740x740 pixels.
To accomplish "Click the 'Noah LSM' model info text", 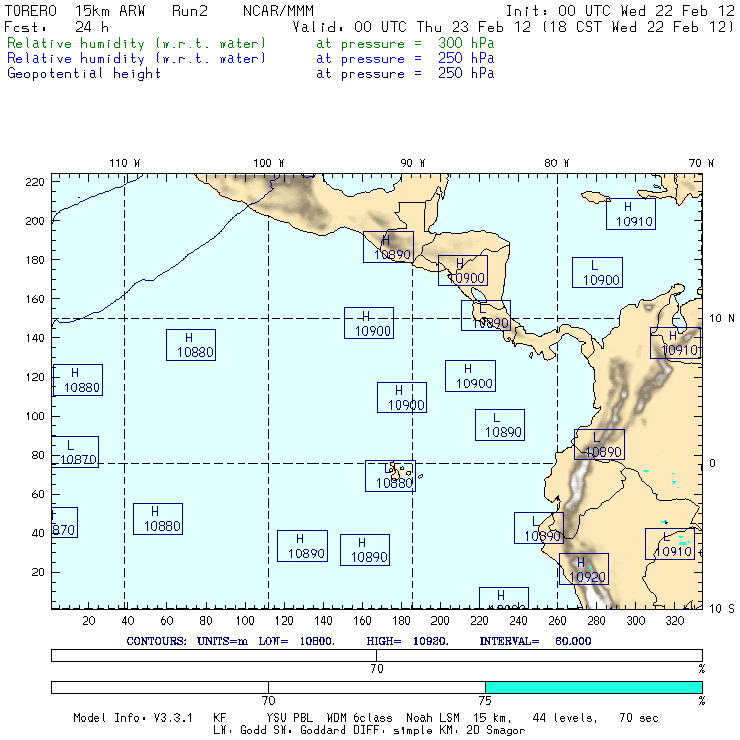I will click(433, 718).
